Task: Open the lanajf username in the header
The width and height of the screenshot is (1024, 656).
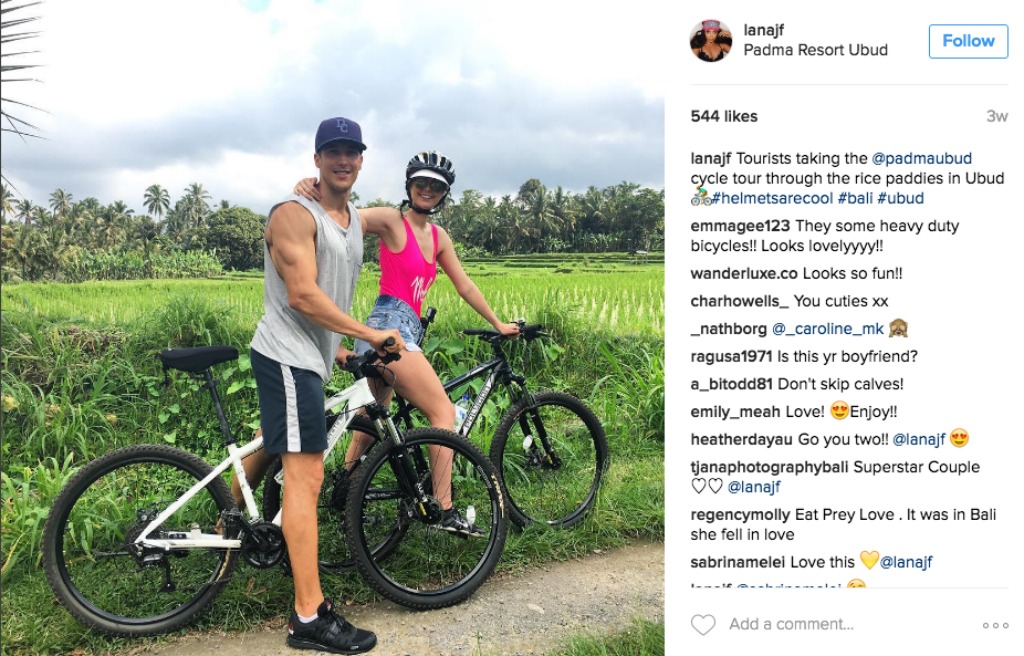Action: [763, 30]
